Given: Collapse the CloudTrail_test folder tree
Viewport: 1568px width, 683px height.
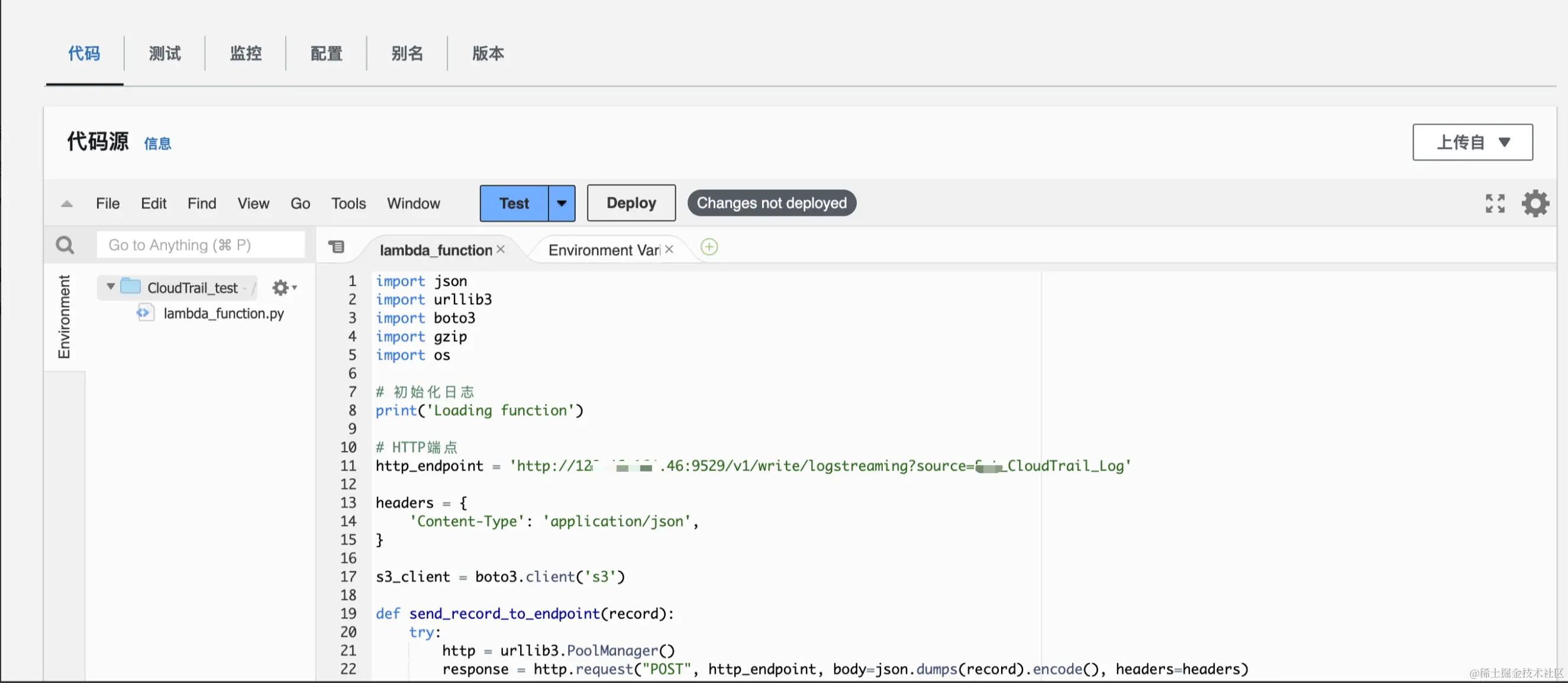Looking at the screenshot, I should tap(110, 286).
